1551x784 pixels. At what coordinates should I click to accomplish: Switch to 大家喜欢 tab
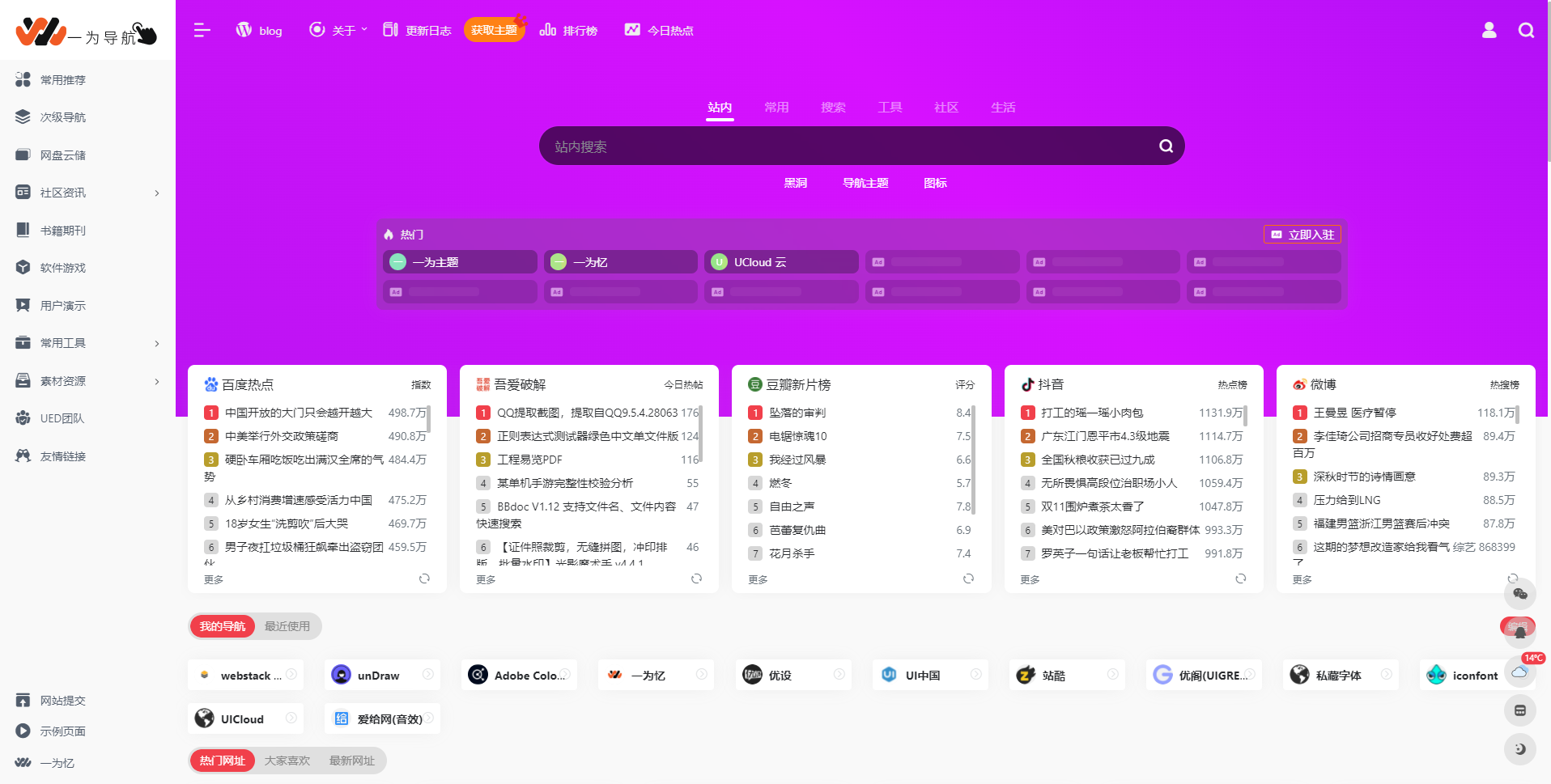tap(287, 761)
